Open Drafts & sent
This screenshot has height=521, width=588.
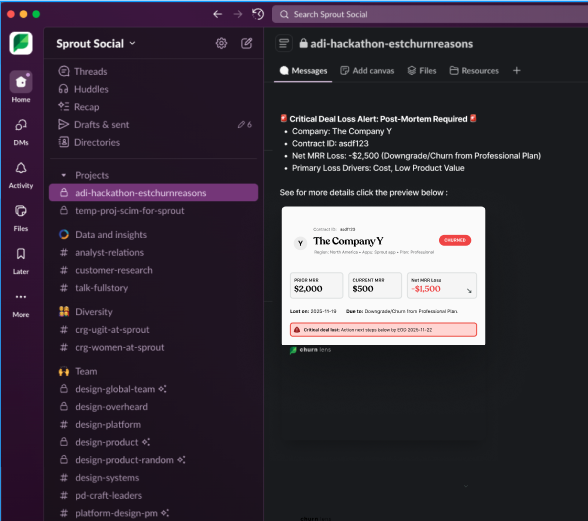coord(154,125)
